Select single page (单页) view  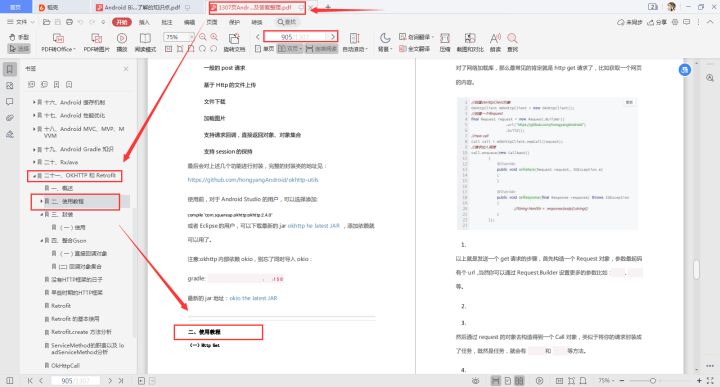click(264, 49)
